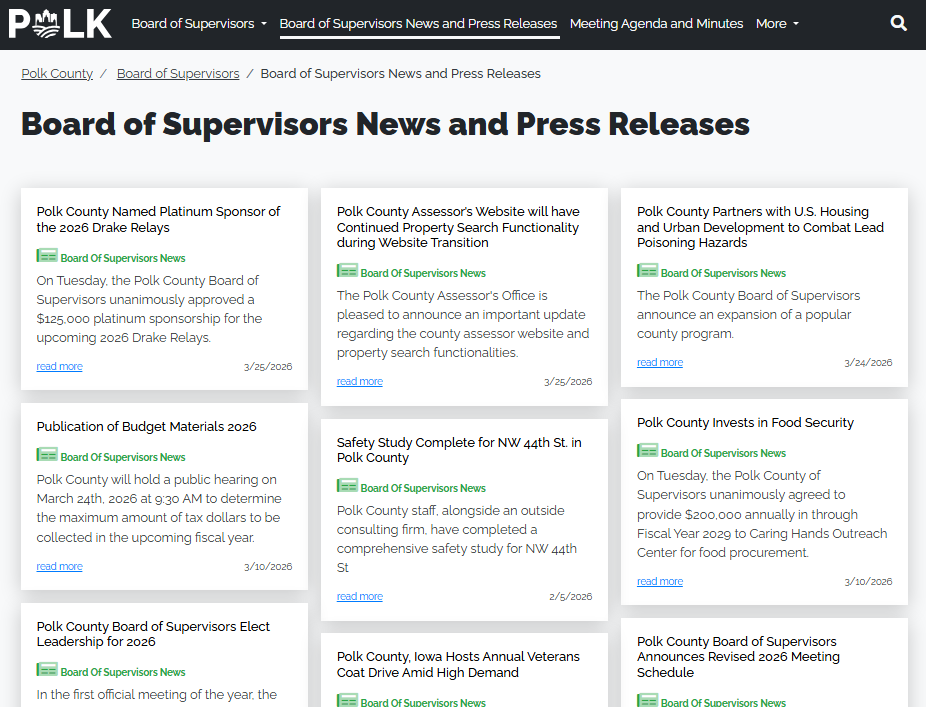Image resolution: width=926 pixels, height=707 pixels.
Task: Expand the Board of Supervisors dropdown menu
Action: [199, 23]
